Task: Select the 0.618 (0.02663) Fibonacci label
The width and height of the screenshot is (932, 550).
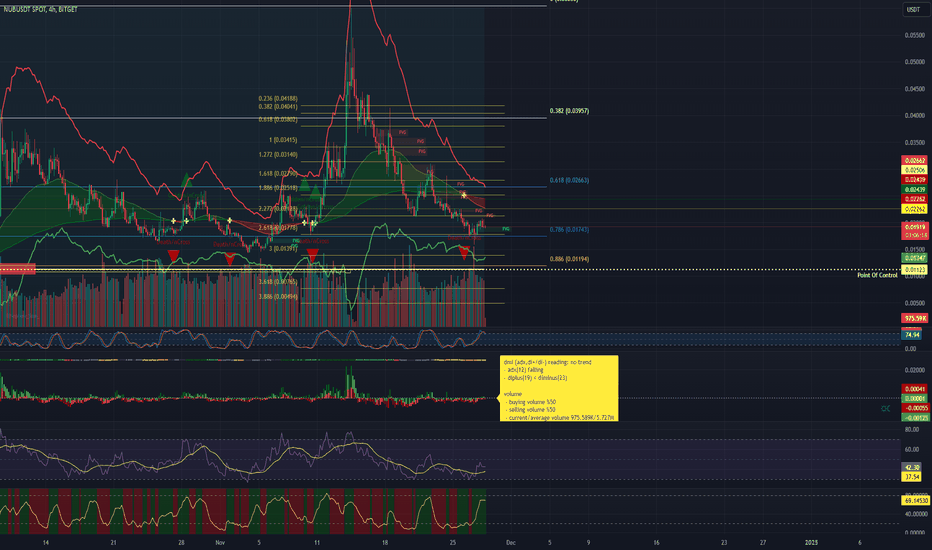Action: [569, 180]
